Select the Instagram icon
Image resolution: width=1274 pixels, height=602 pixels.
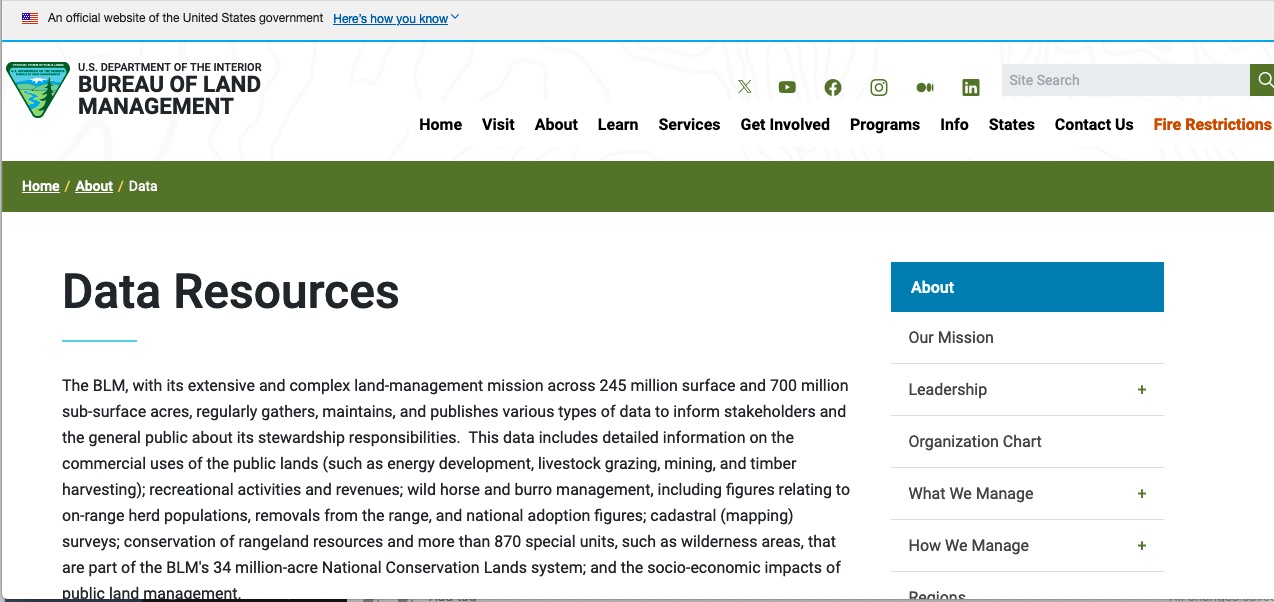pyautogui.click(x=879, y=87)
